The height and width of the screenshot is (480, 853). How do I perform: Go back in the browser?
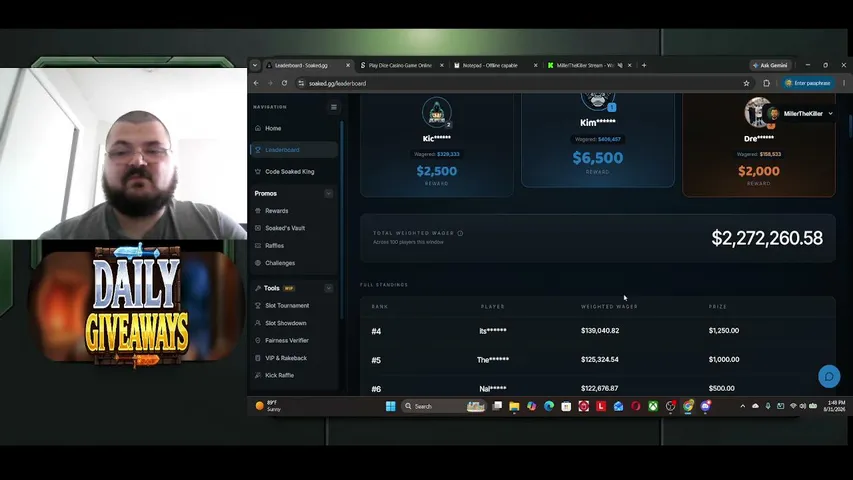[256, 83]
